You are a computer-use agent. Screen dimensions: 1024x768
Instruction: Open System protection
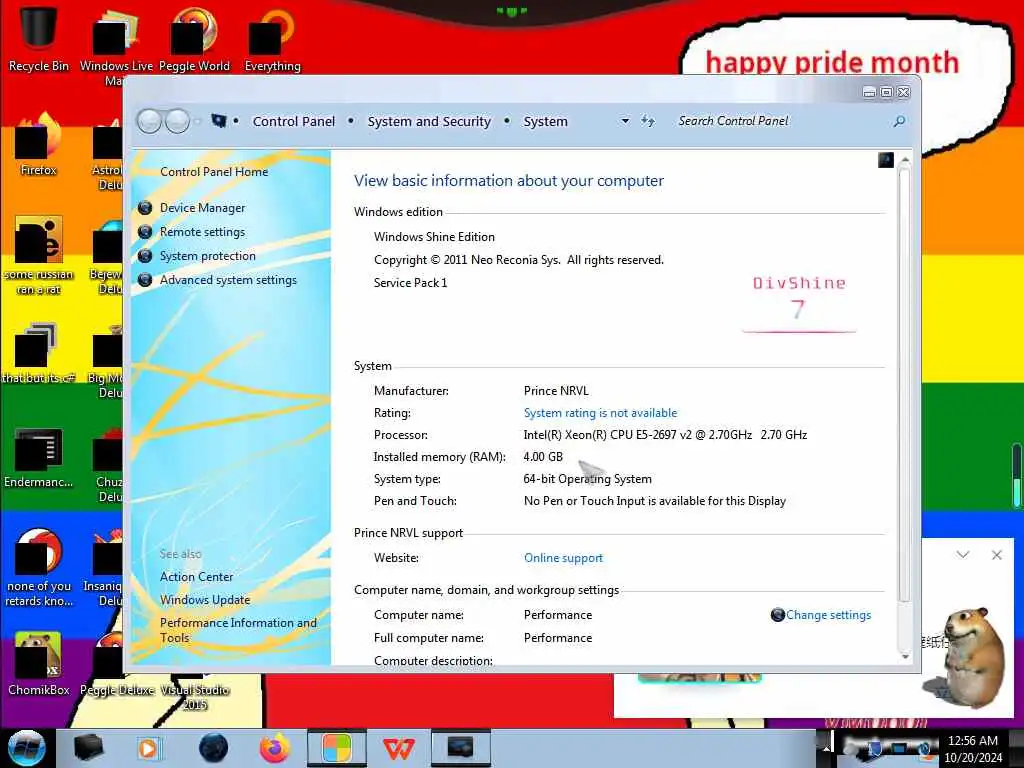coord(208,256)
